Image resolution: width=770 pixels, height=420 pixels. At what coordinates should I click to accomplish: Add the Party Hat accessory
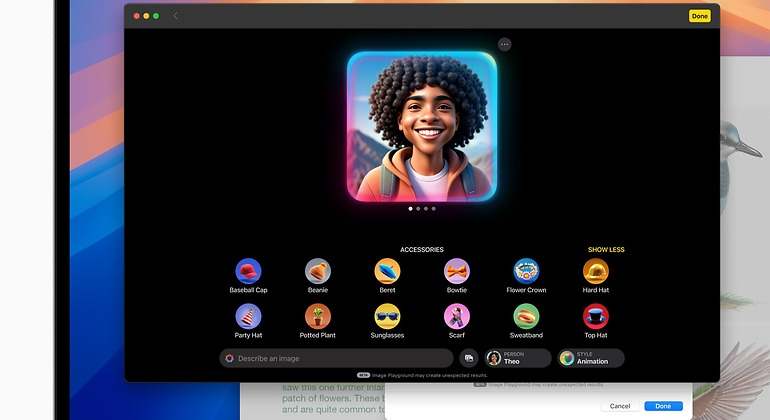click(248, 316)
